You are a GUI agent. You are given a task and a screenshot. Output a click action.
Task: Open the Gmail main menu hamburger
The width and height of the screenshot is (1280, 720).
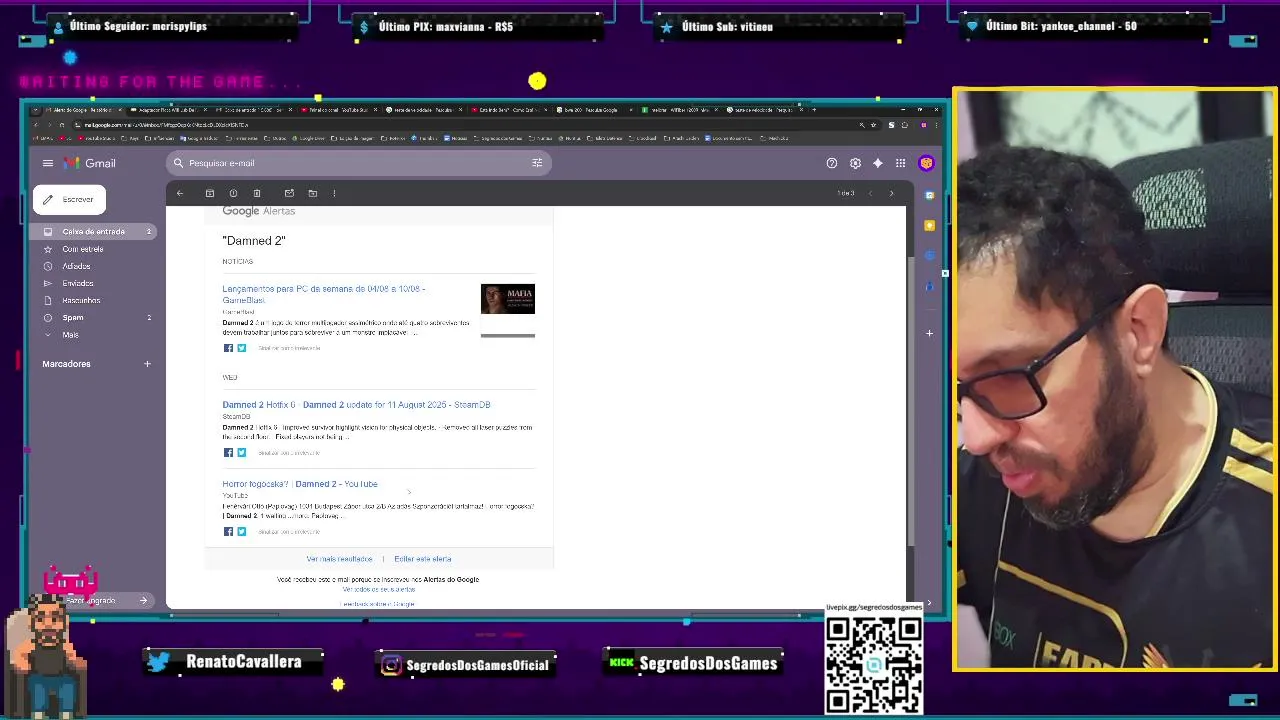[x=47, y=163]
